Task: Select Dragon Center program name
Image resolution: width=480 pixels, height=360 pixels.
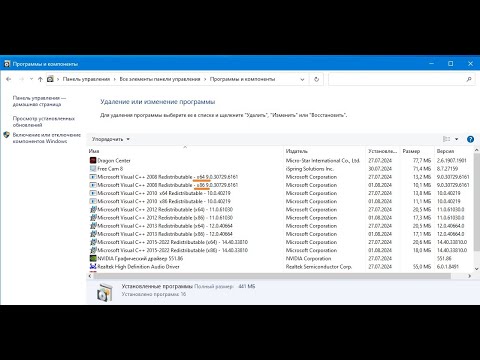Action: (114, 160)
